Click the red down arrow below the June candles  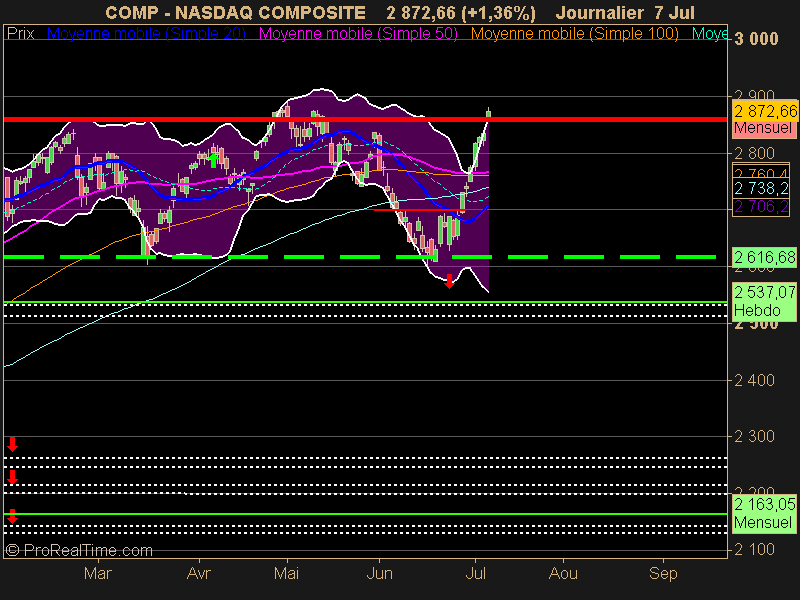click(449, 282)
